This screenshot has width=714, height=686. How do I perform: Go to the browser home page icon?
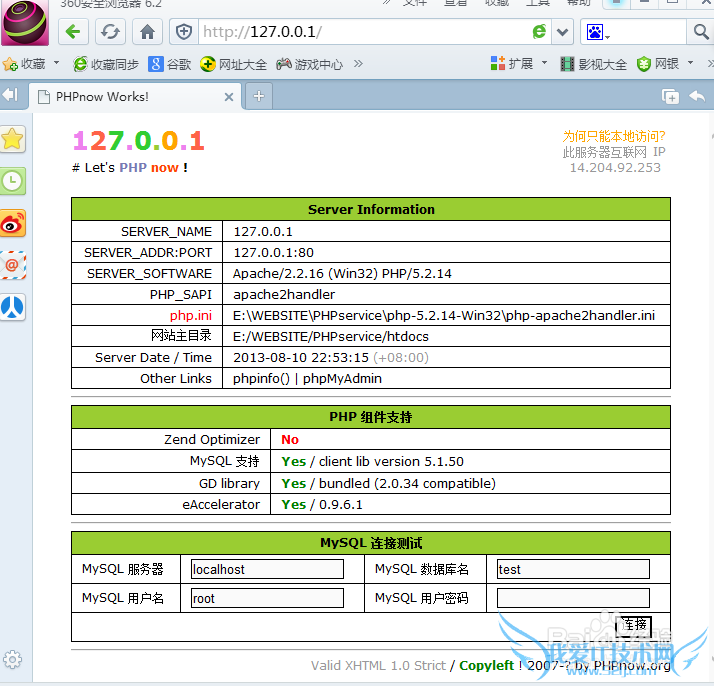pos(147,32)
